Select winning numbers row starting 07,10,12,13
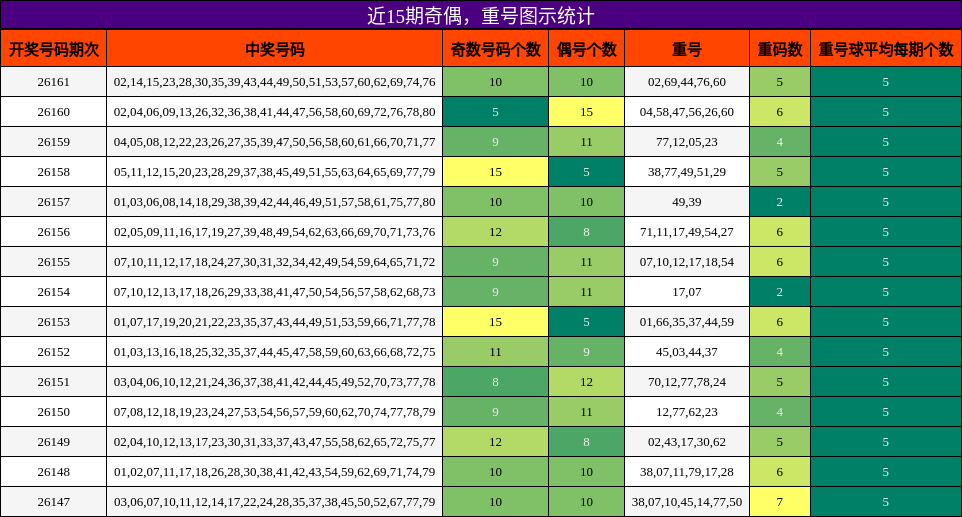962x517 pixels. tap(274, 292)
